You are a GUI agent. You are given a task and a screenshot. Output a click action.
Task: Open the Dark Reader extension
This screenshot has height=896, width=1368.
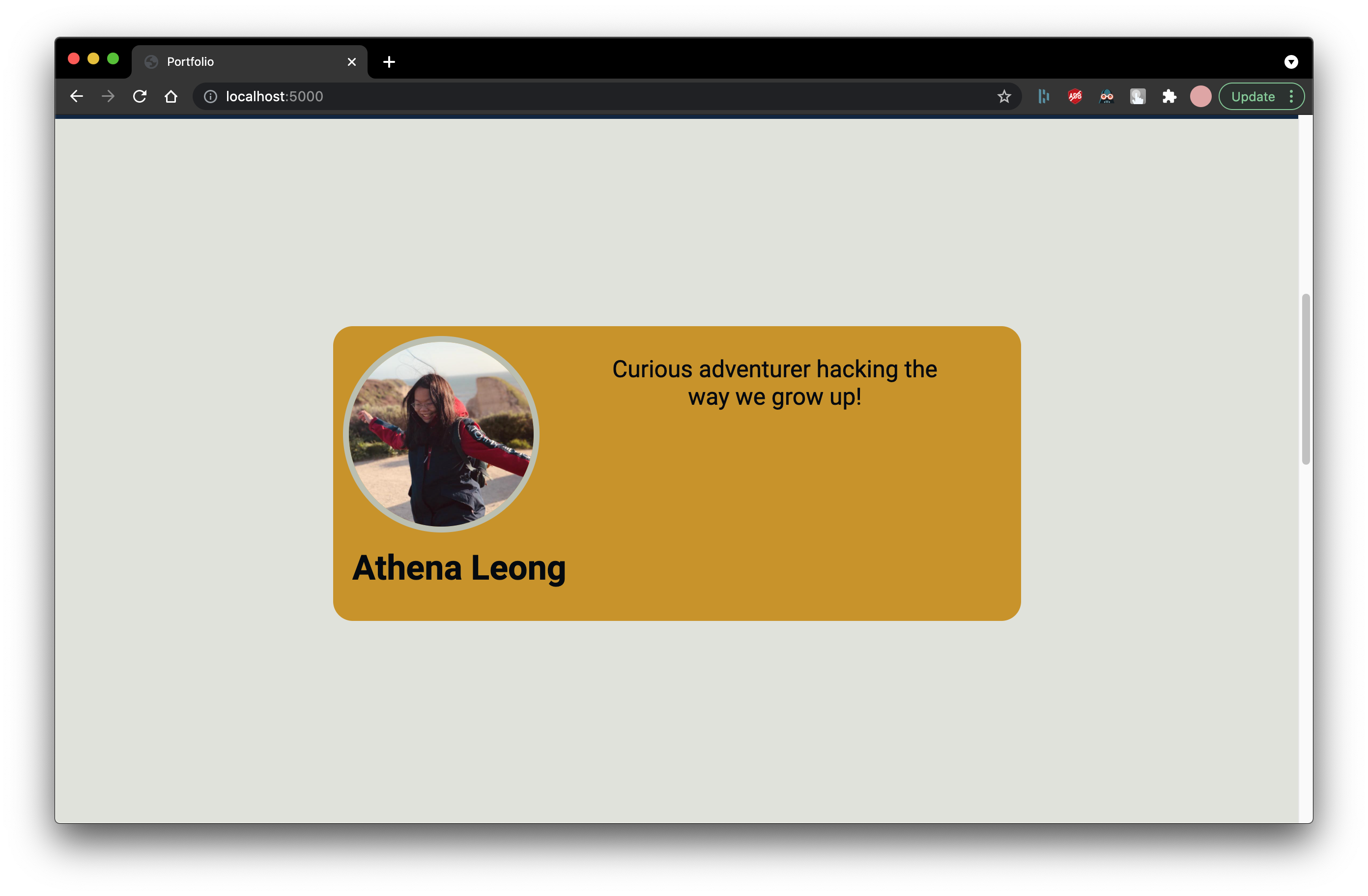pyautogui.click(x=1107, y=97)
